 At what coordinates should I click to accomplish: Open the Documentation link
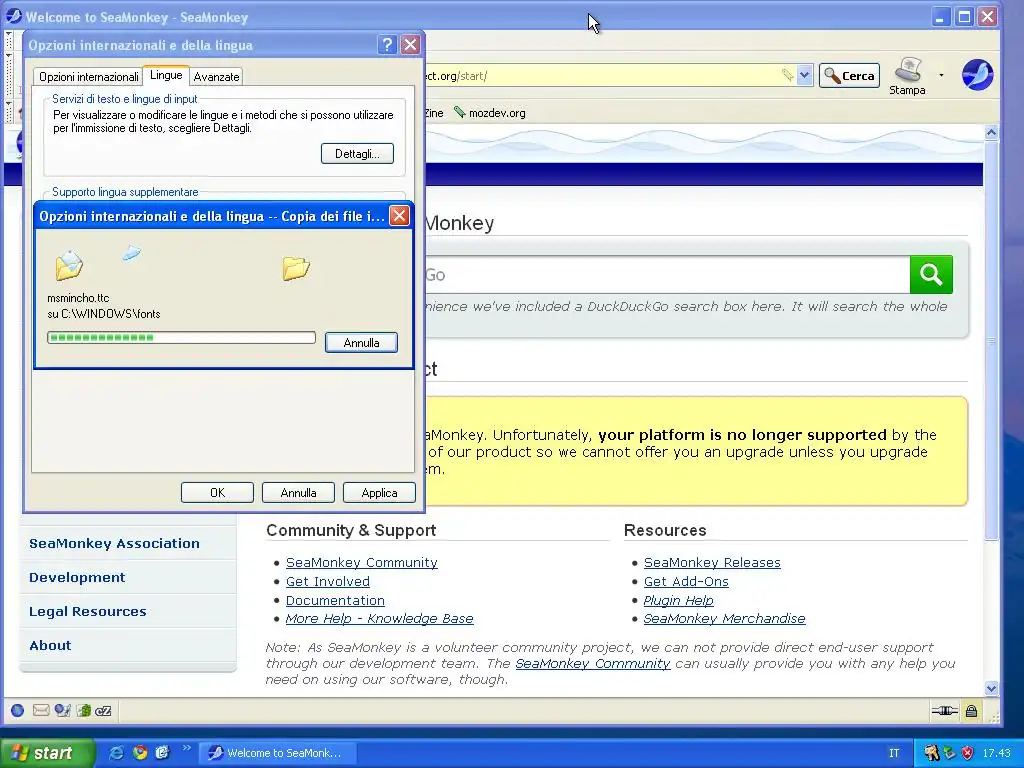point(335,600)
